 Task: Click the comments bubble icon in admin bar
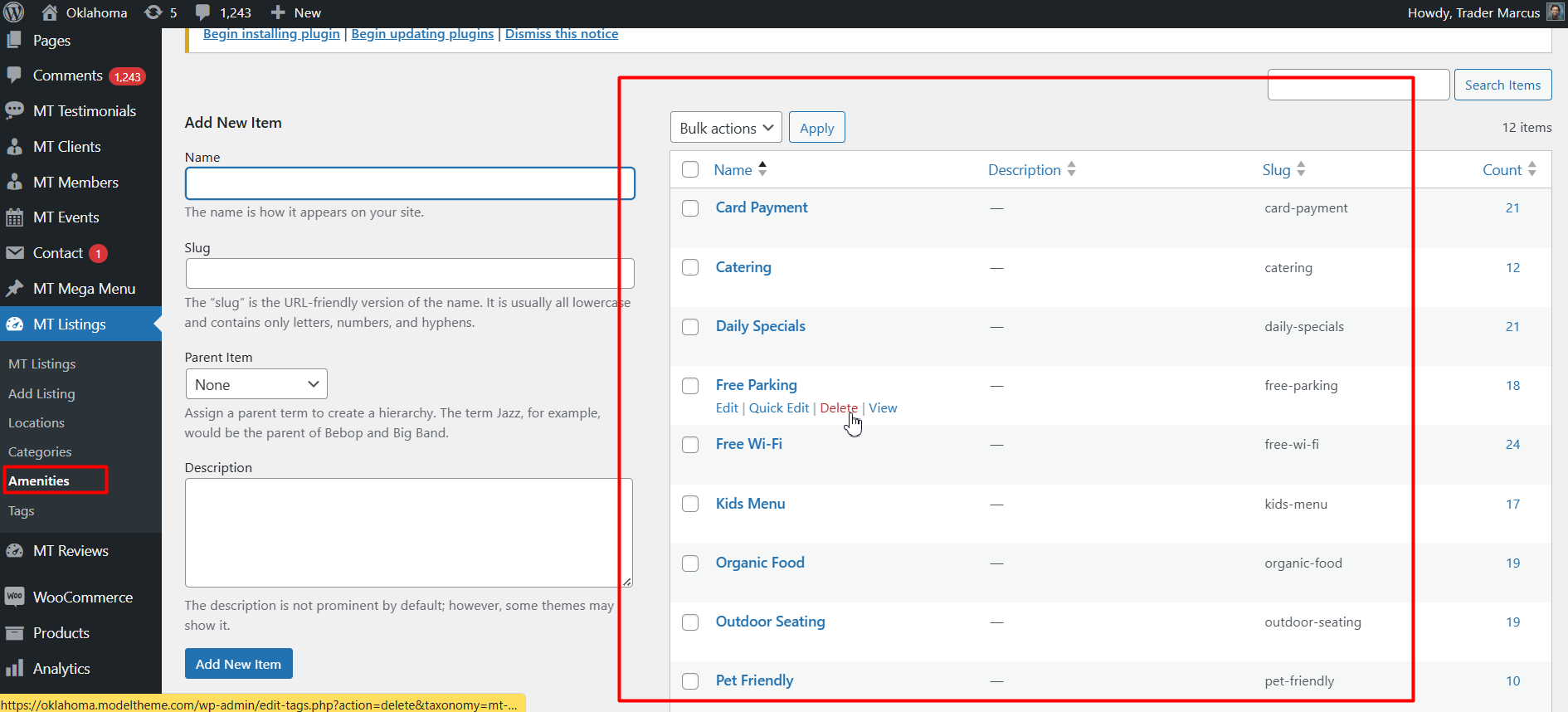202,12
